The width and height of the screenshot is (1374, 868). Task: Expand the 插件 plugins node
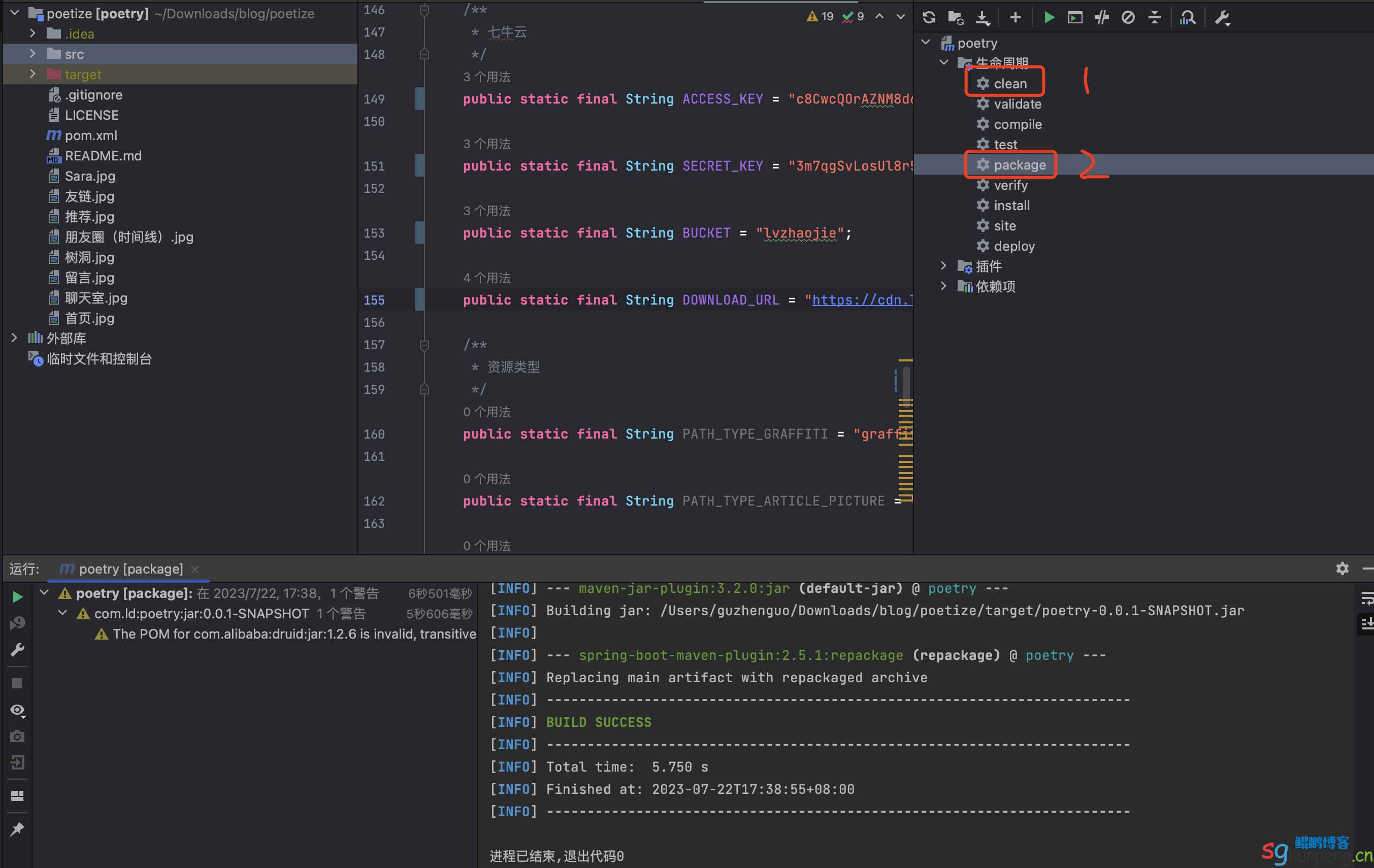[x=944, y=266]
